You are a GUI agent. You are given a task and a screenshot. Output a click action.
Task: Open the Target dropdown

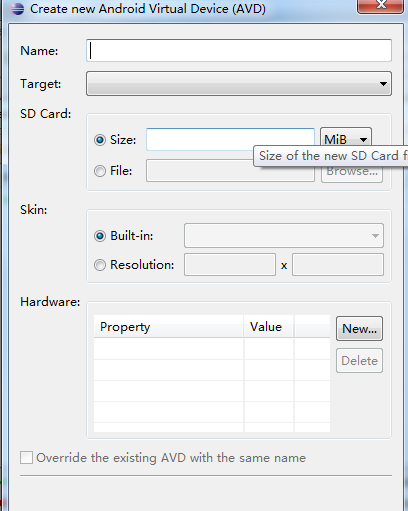coord(239,83)
